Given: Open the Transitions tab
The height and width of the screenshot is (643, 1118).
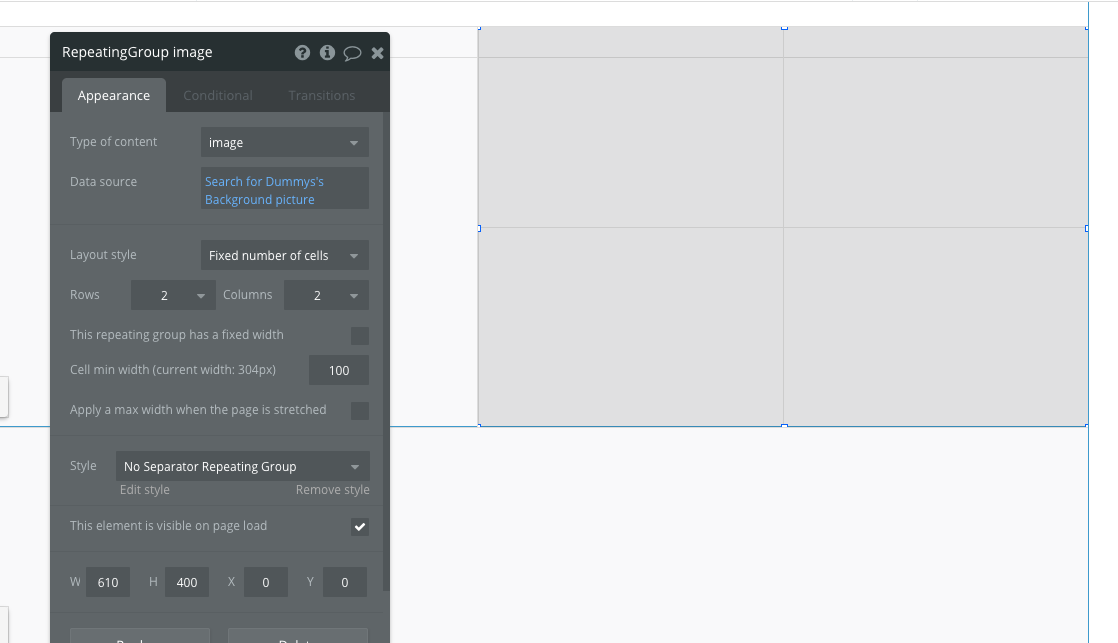Looking at the screenshot, I should (321, 96).
